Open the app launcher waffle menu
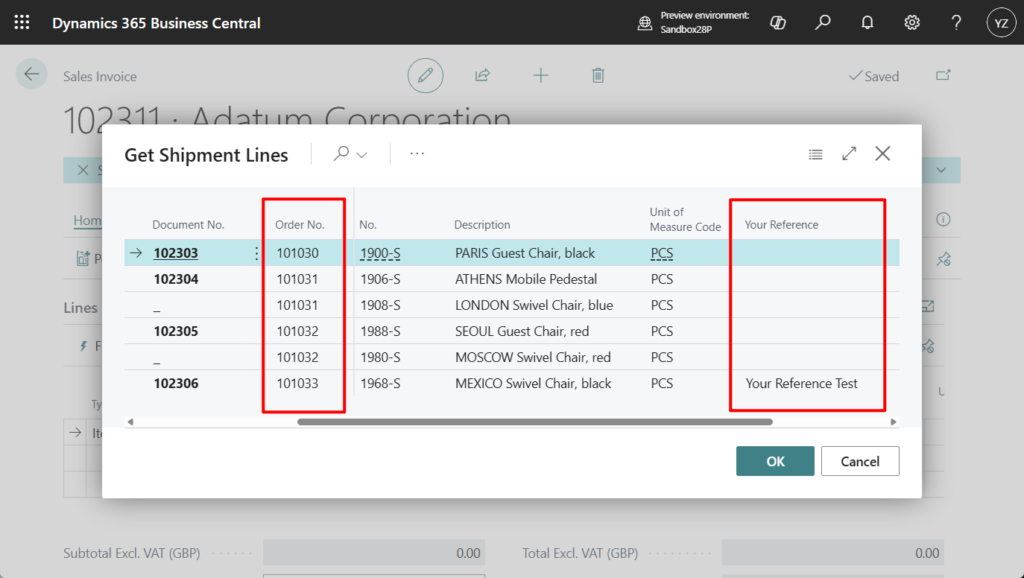The height and width of the screenshot is (578, 1024). (22, 22)
